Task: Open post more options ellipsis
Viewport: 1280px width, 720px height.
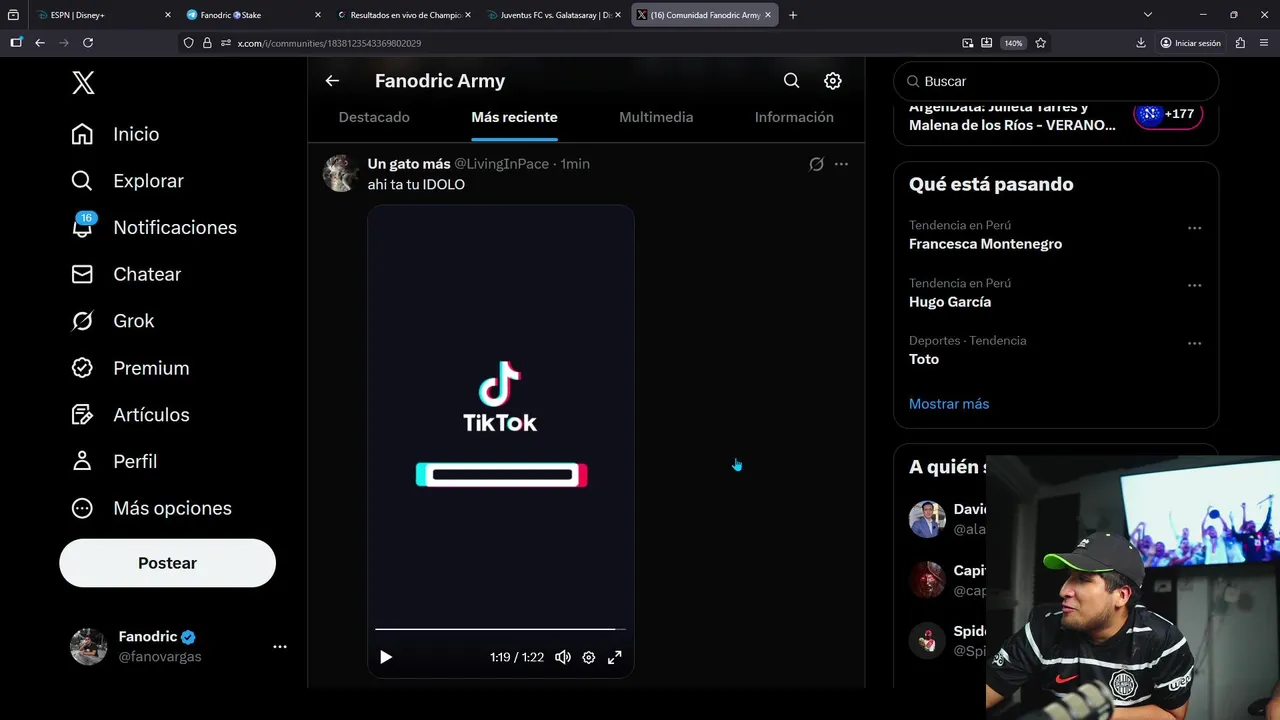Action: 841,164
